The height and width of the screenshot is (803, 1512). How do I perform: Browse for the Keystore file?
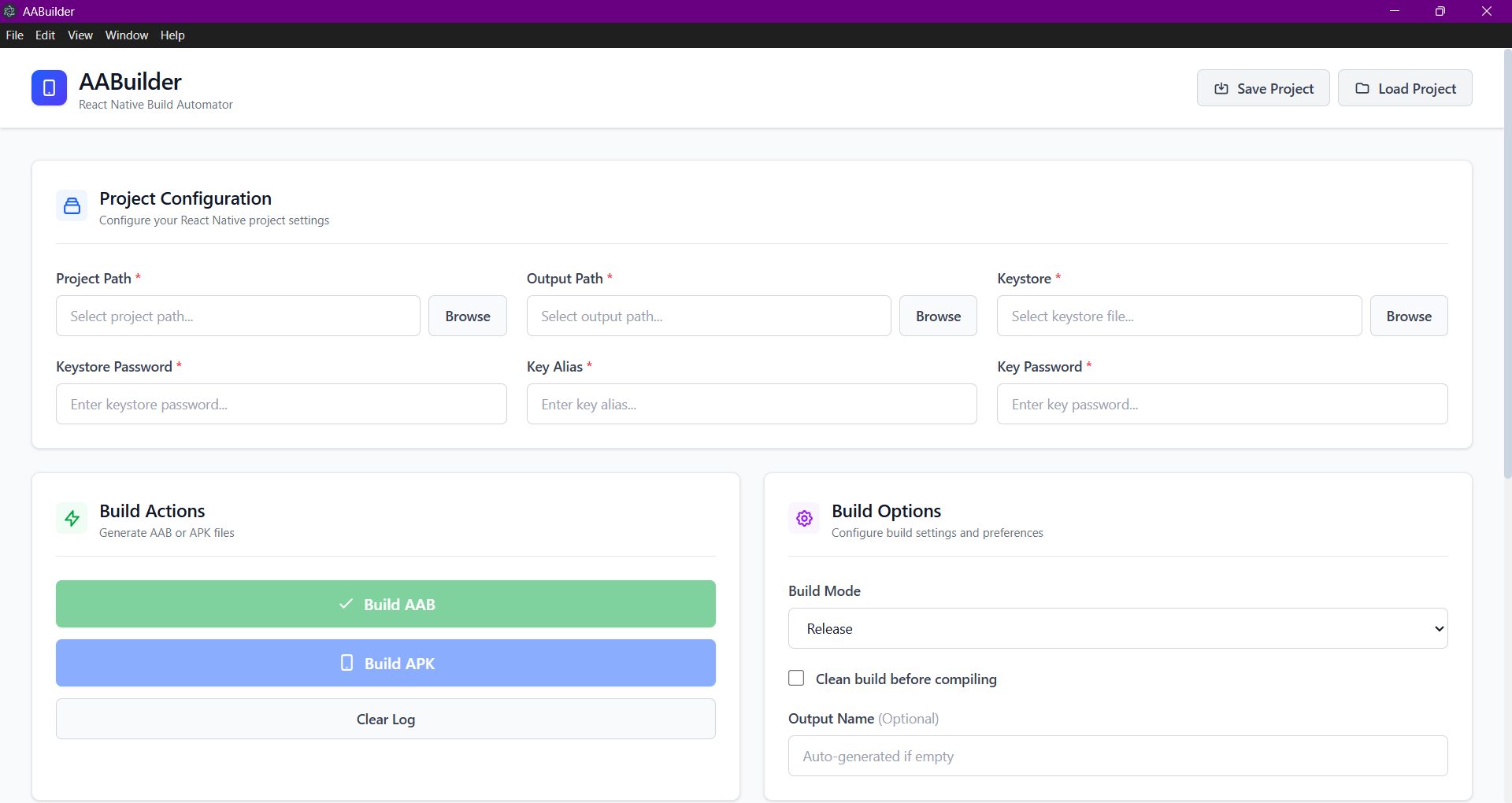pyautogui.click(x=1408, y=316)
